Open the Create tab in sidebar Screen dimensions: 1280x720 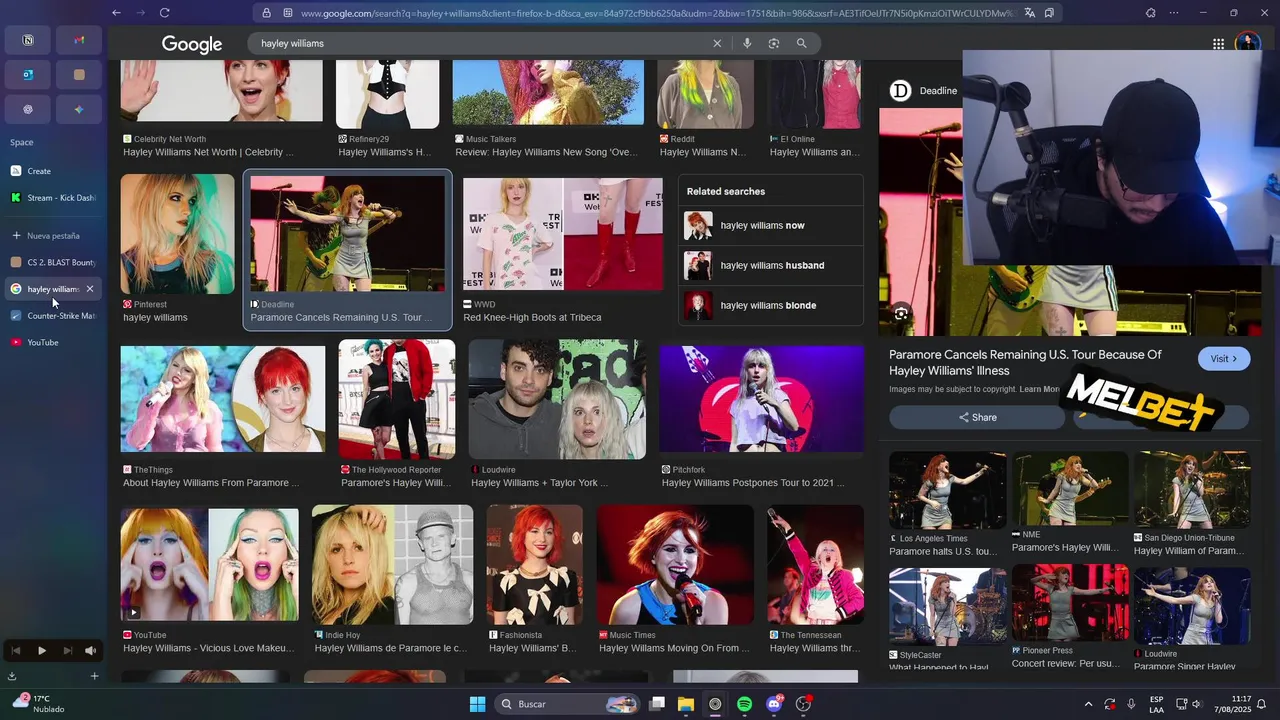(52, 171)
